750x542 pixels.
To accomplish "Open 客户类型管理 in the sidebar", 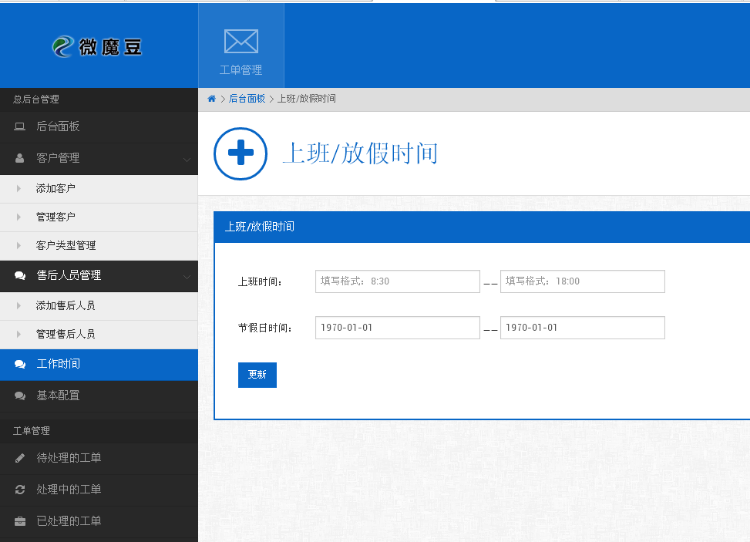I will pyautogui.click(x=66, y=246).
